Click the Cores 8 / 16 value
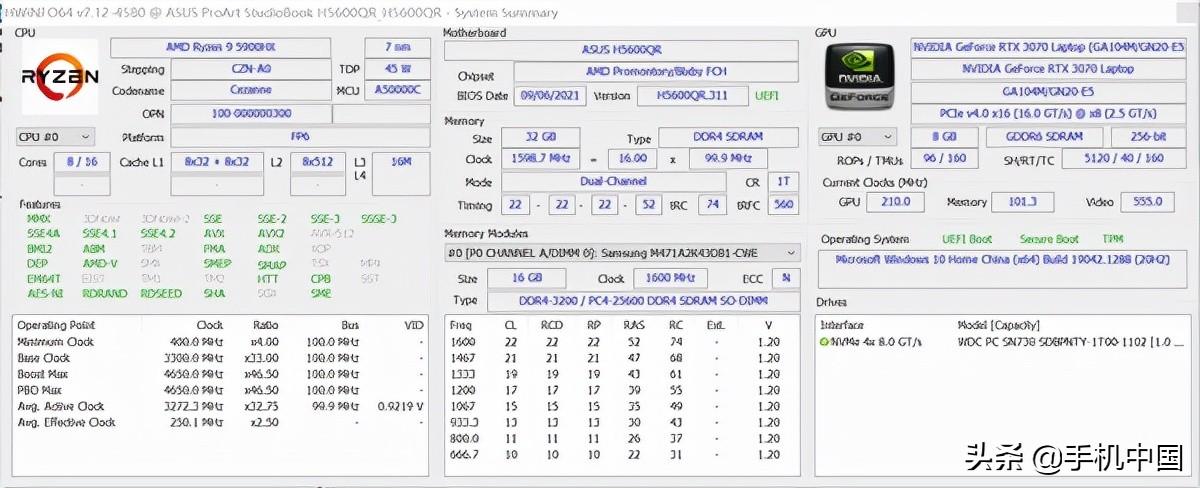The height and width of the screenshot is (488, 1200). click(x=82, y=162)
